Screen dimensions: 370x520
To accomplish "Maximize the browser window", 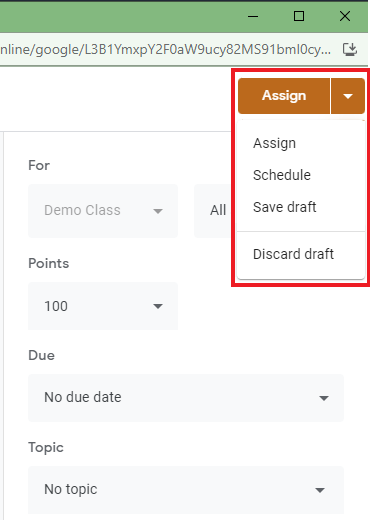I will coord(299,16).
